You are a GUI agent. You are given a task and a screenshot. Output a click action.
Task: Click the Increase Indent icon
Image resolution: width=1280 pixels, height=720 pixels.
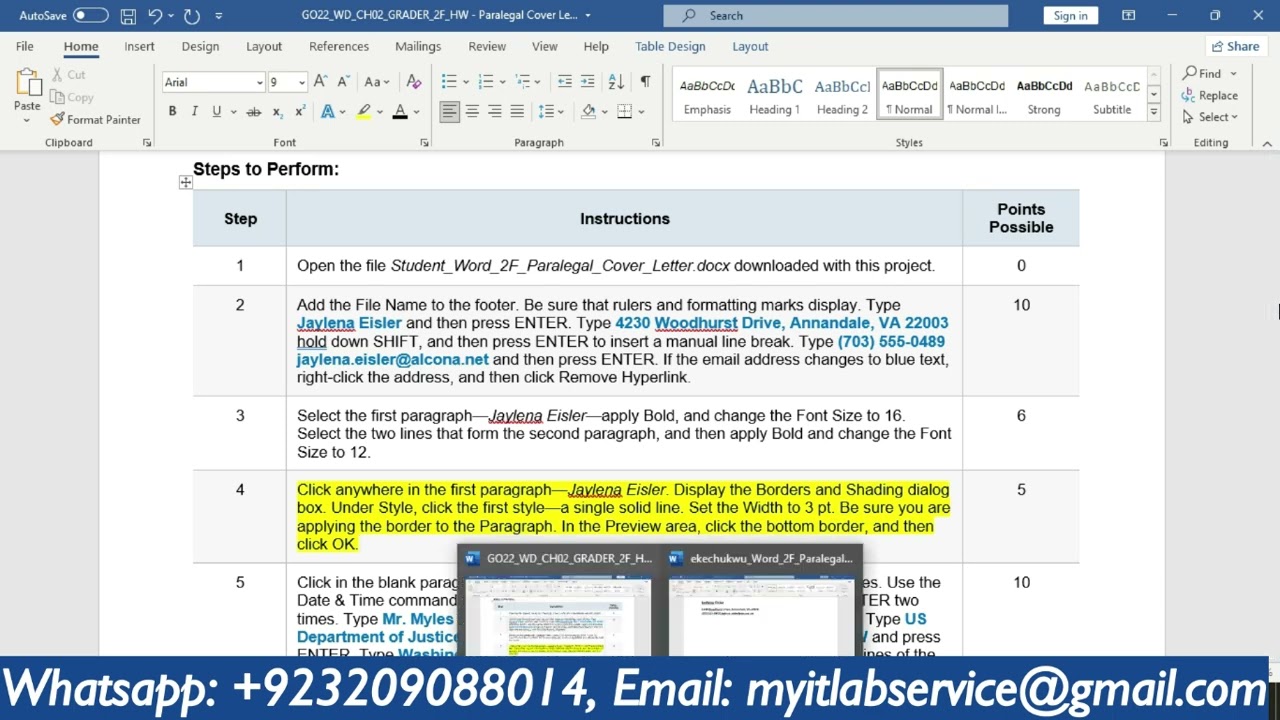587,82
